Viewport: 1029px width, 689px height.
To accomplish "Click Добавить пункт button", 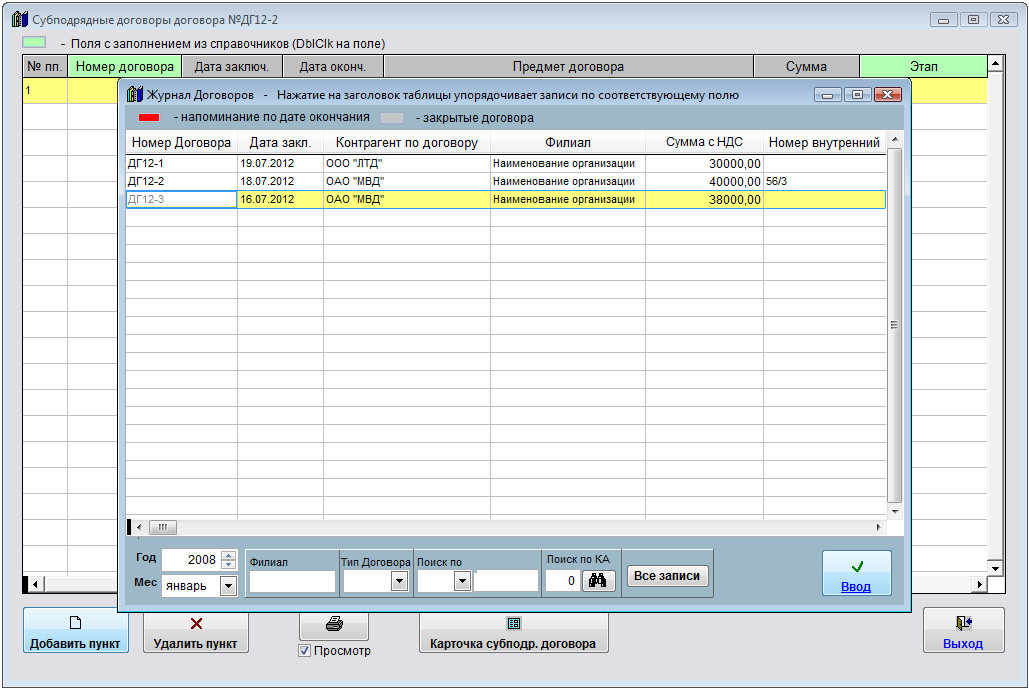I will coord(76,631).
